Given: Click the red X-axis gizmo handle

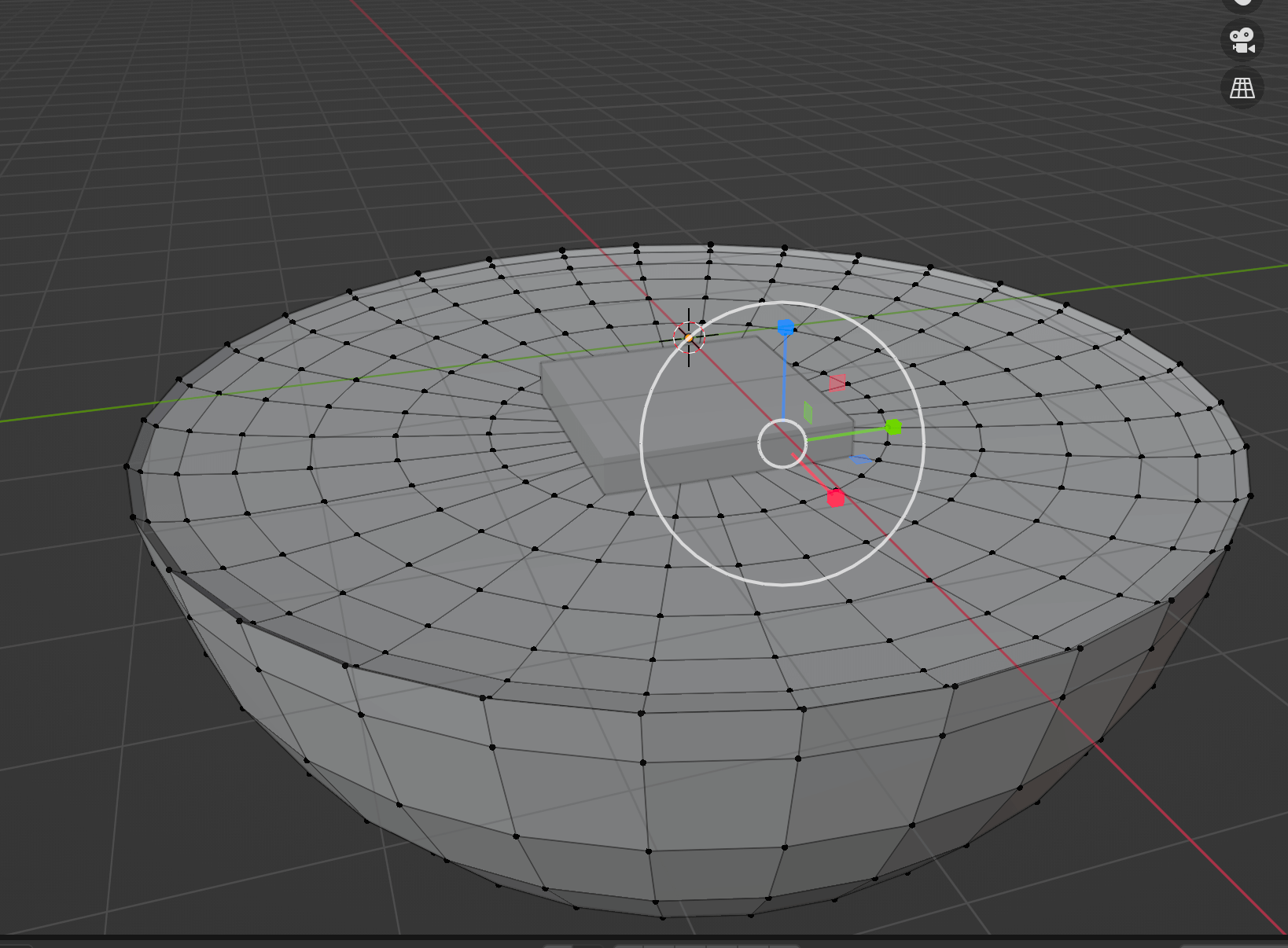Looking at the screenshot, I should pos(836,498).
